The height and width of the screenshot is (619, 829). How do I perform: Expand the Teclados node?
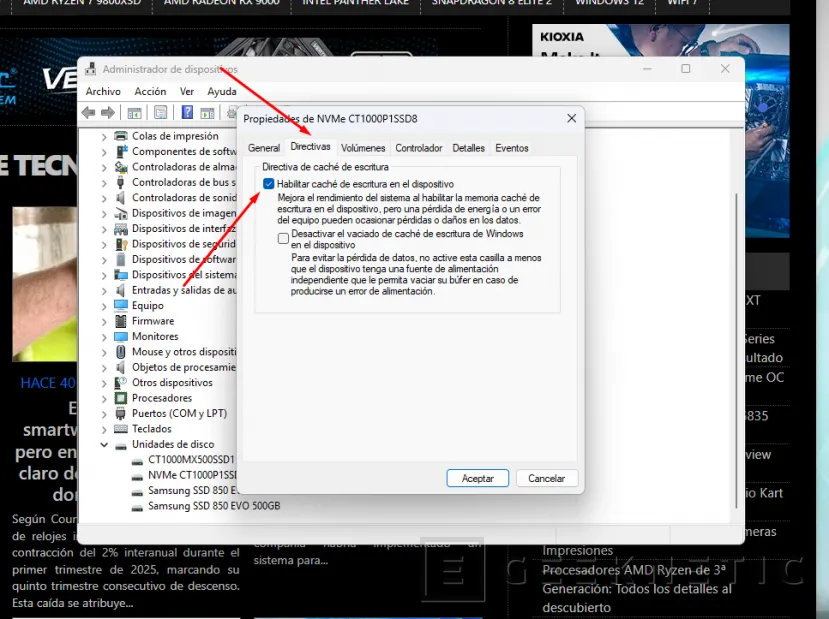pos(104,429)
